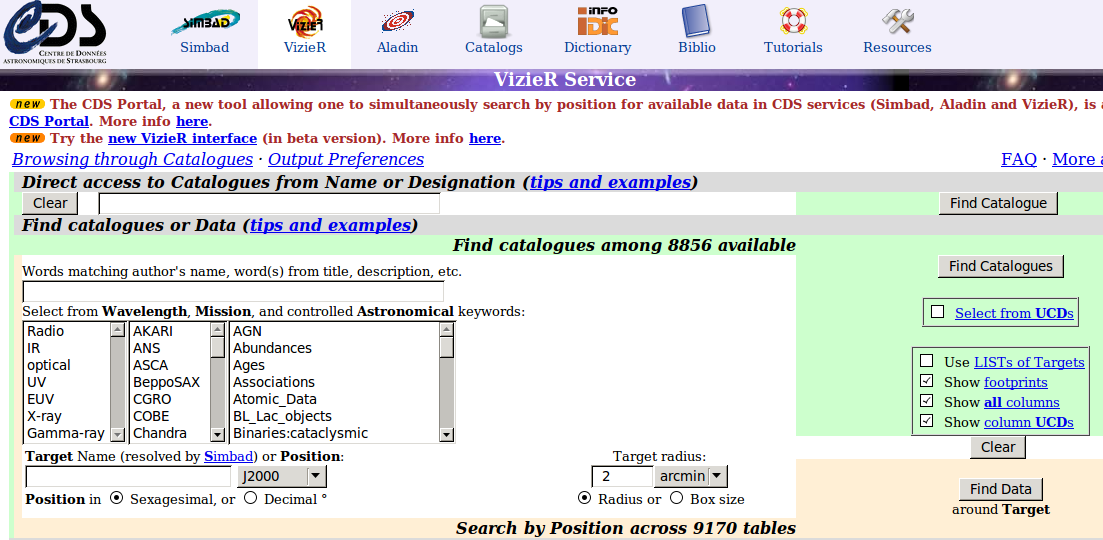Click down arrow of Wavelength list scrollbar
Viewport: 1103px width, 540px height.
coord(117,435)
